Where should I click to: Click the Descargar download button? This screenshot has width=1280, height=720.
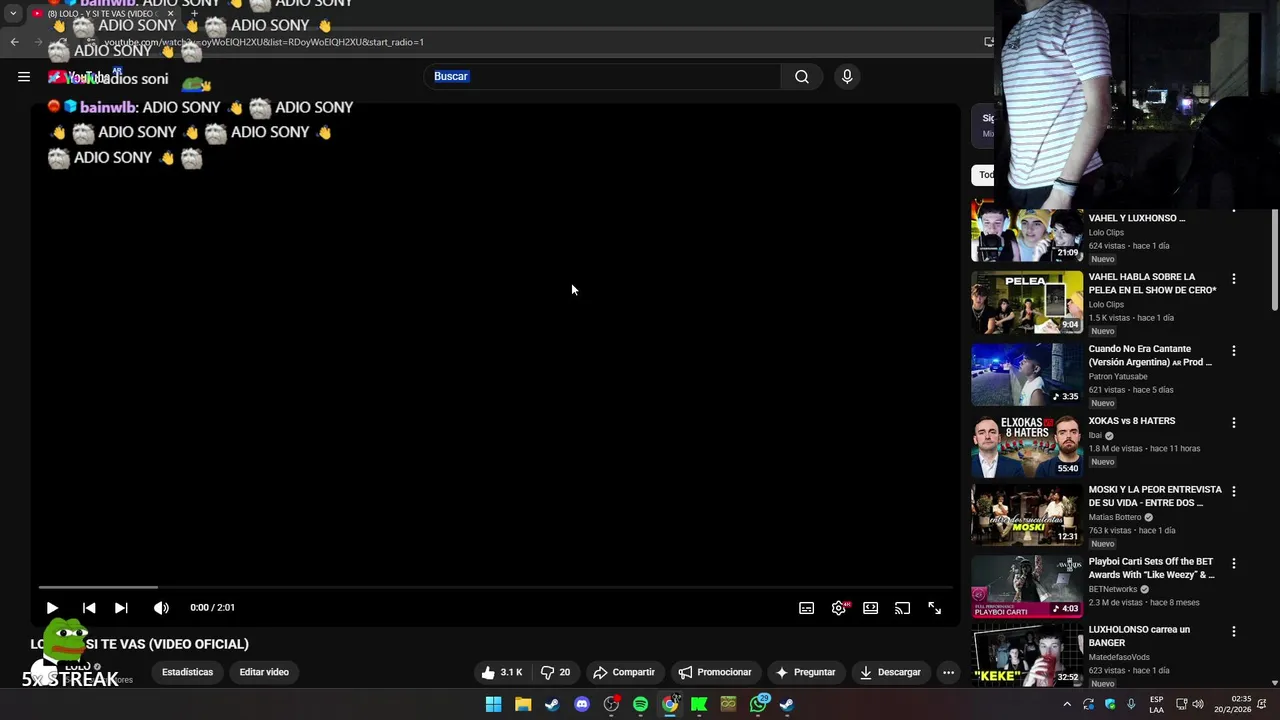pos(890,672)
